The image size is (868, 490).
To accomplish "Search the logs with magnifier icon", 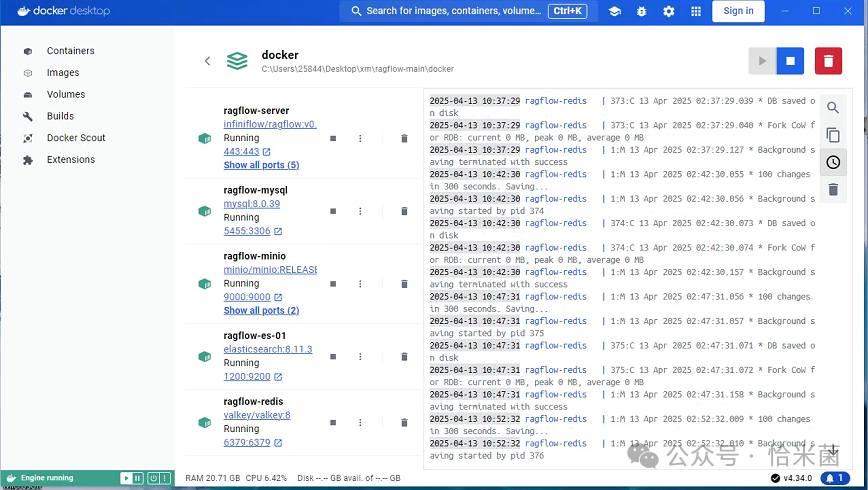I will point(833,108).
